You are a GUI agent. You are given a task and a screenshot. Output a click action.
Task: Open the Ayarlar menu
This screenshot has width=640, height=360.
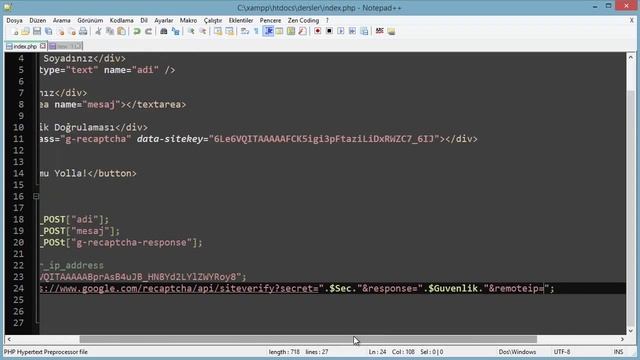164,20
